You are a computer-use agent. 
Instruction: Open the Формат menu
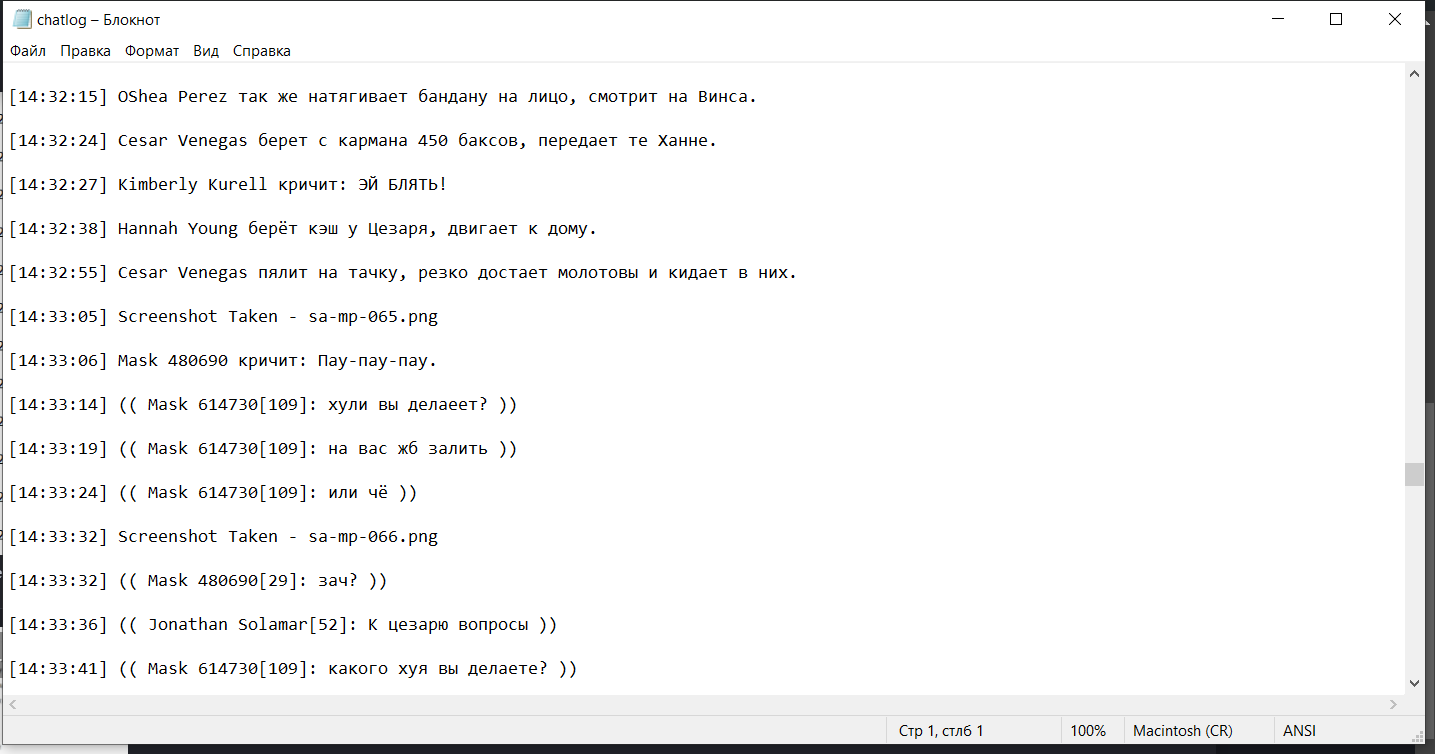tap(152, 51)
